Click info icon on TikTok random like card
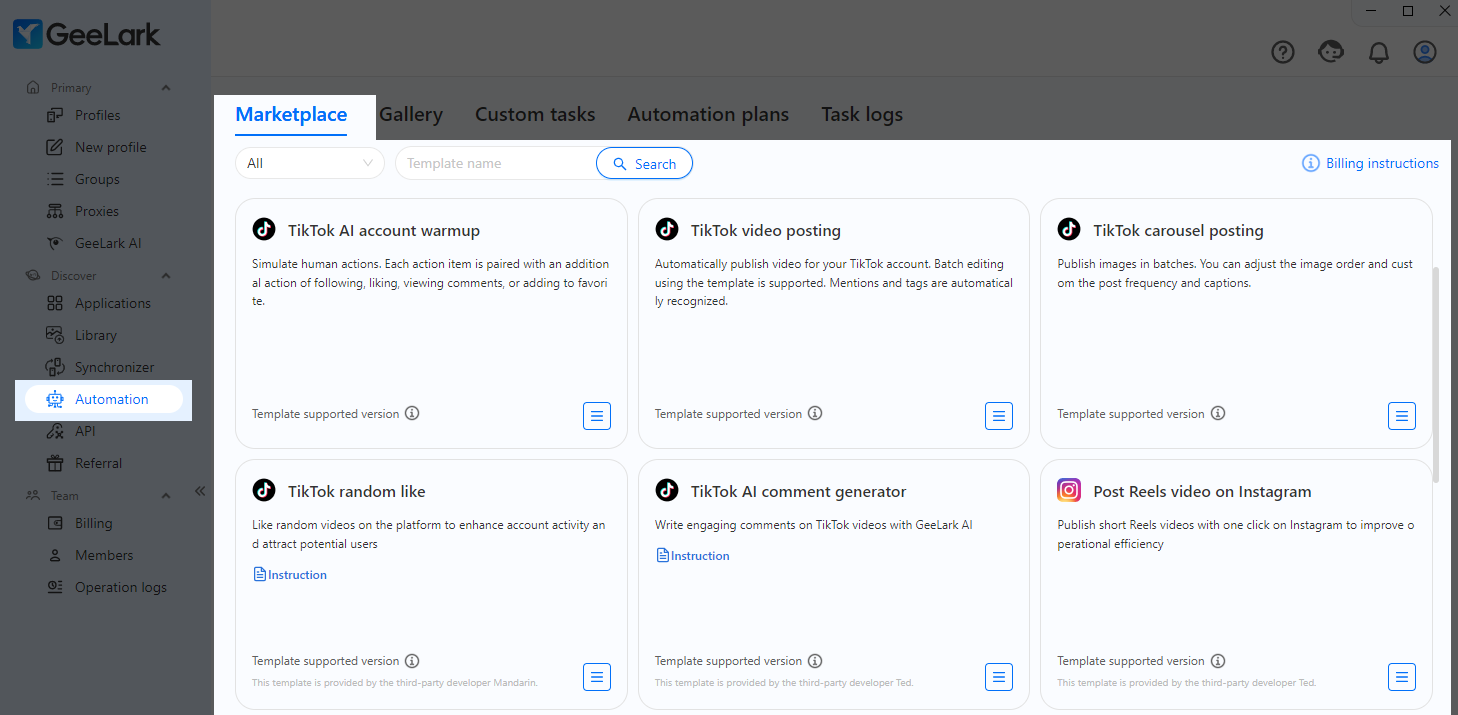The height and width of the screenshot is (715, 1458). pos(412,660)
